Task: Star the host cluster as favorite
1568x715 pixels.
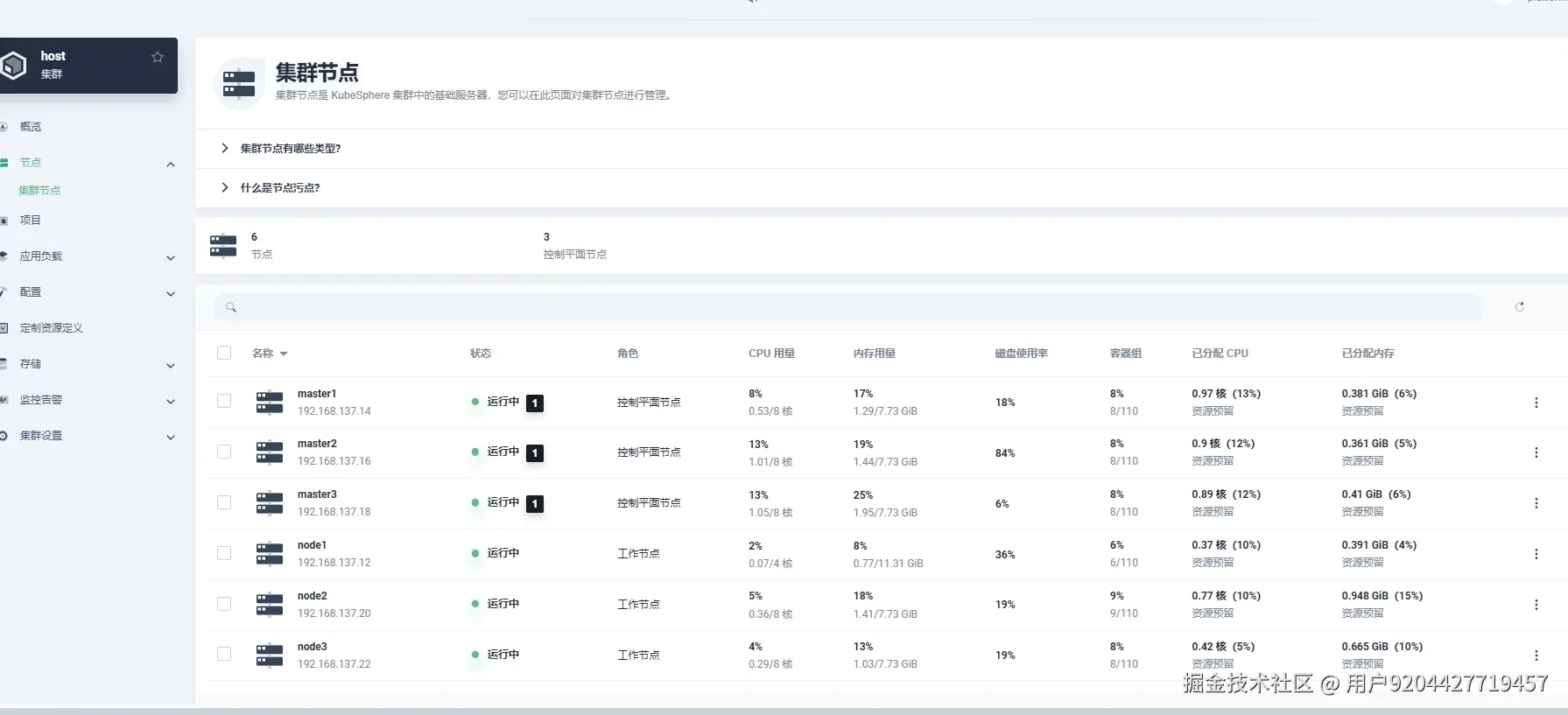Action: (158, 57)
